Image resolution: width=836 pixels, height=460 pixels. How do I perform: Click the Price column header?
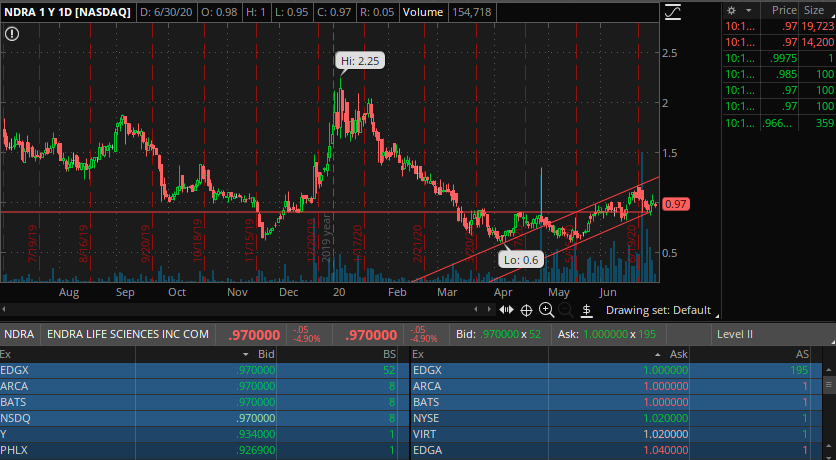coord(784,10)
